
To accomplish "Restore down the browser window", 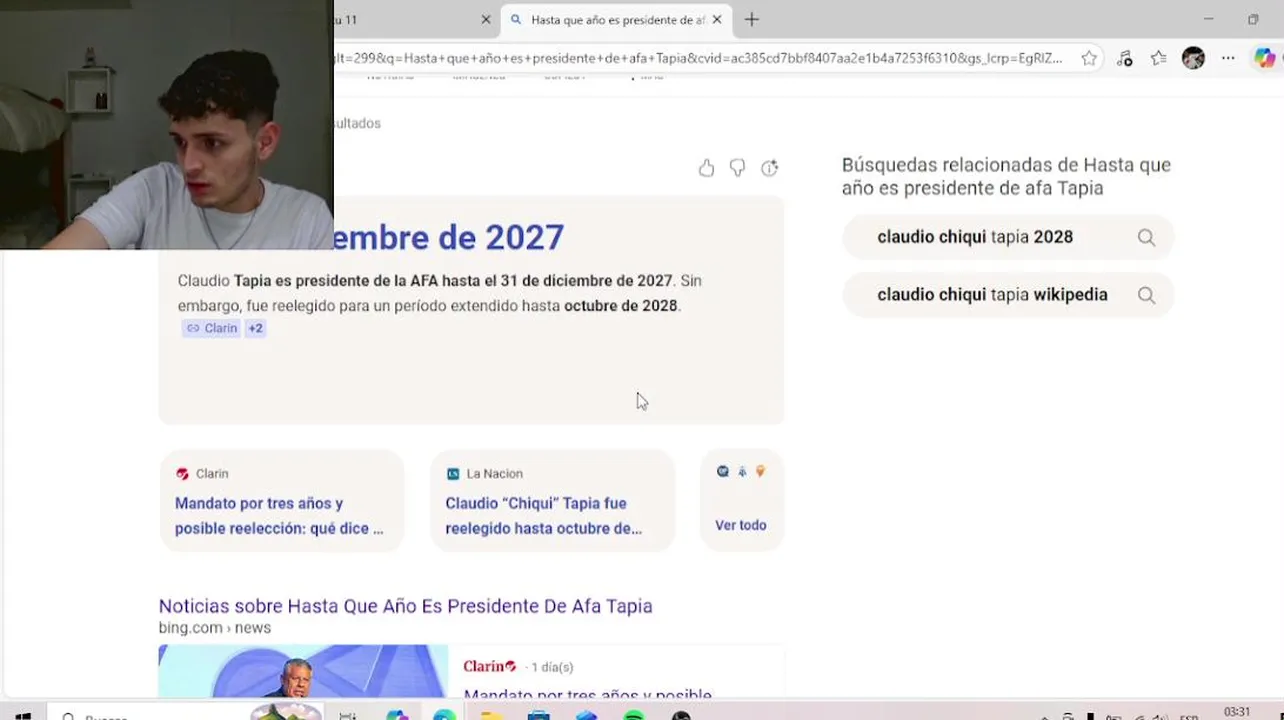I will (1253, 19).
